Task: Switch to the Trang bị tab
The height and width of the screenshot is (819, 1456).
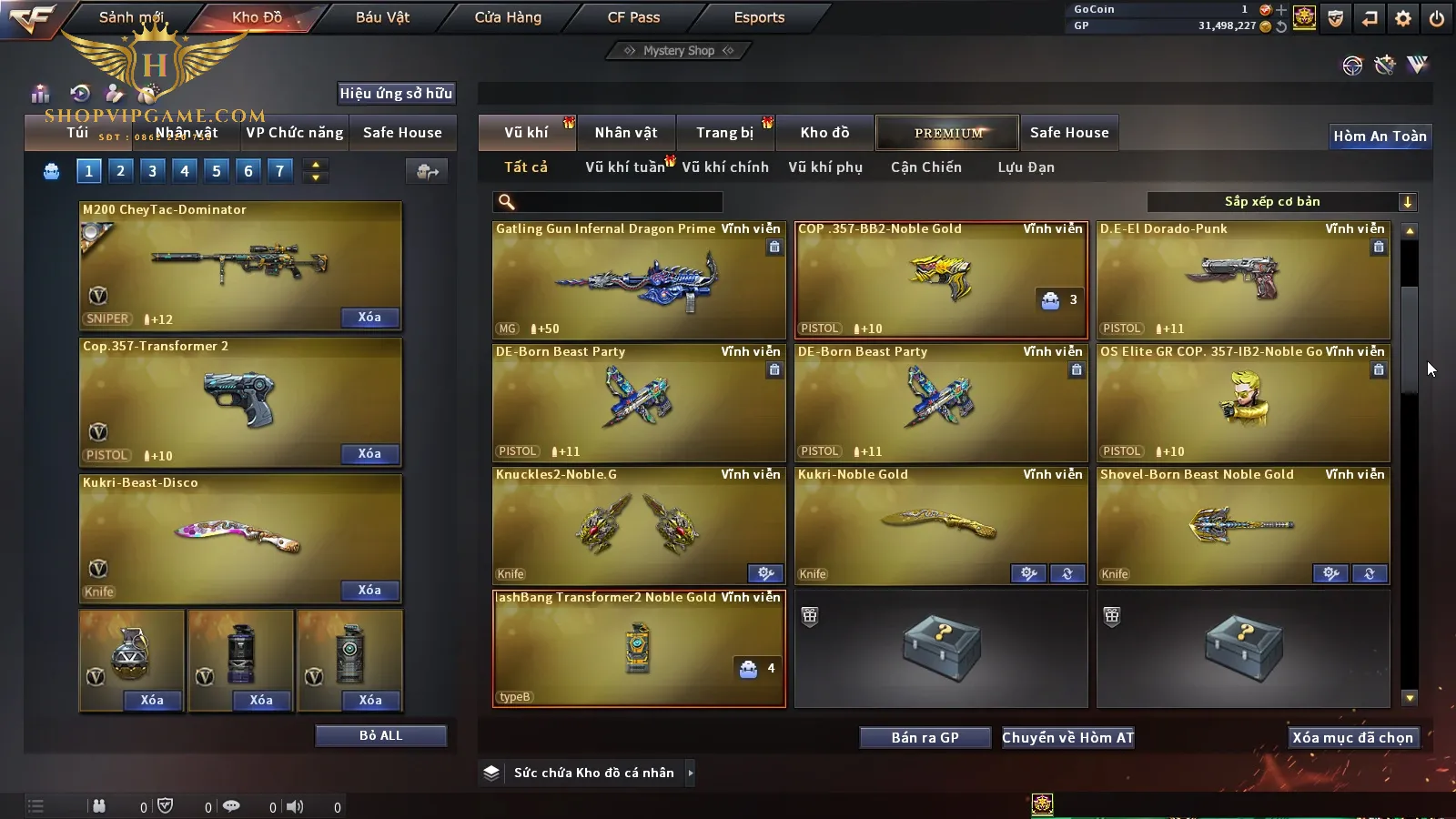Action: (725, 133)
